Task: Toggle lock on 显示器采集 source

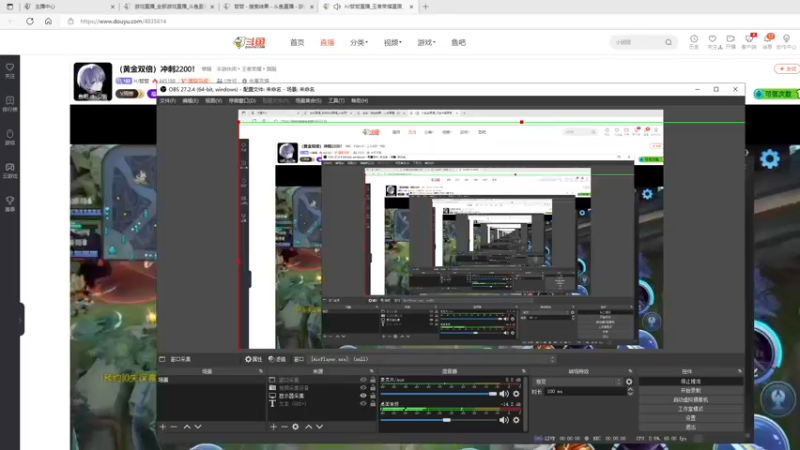Action: (x=373, y=395)
